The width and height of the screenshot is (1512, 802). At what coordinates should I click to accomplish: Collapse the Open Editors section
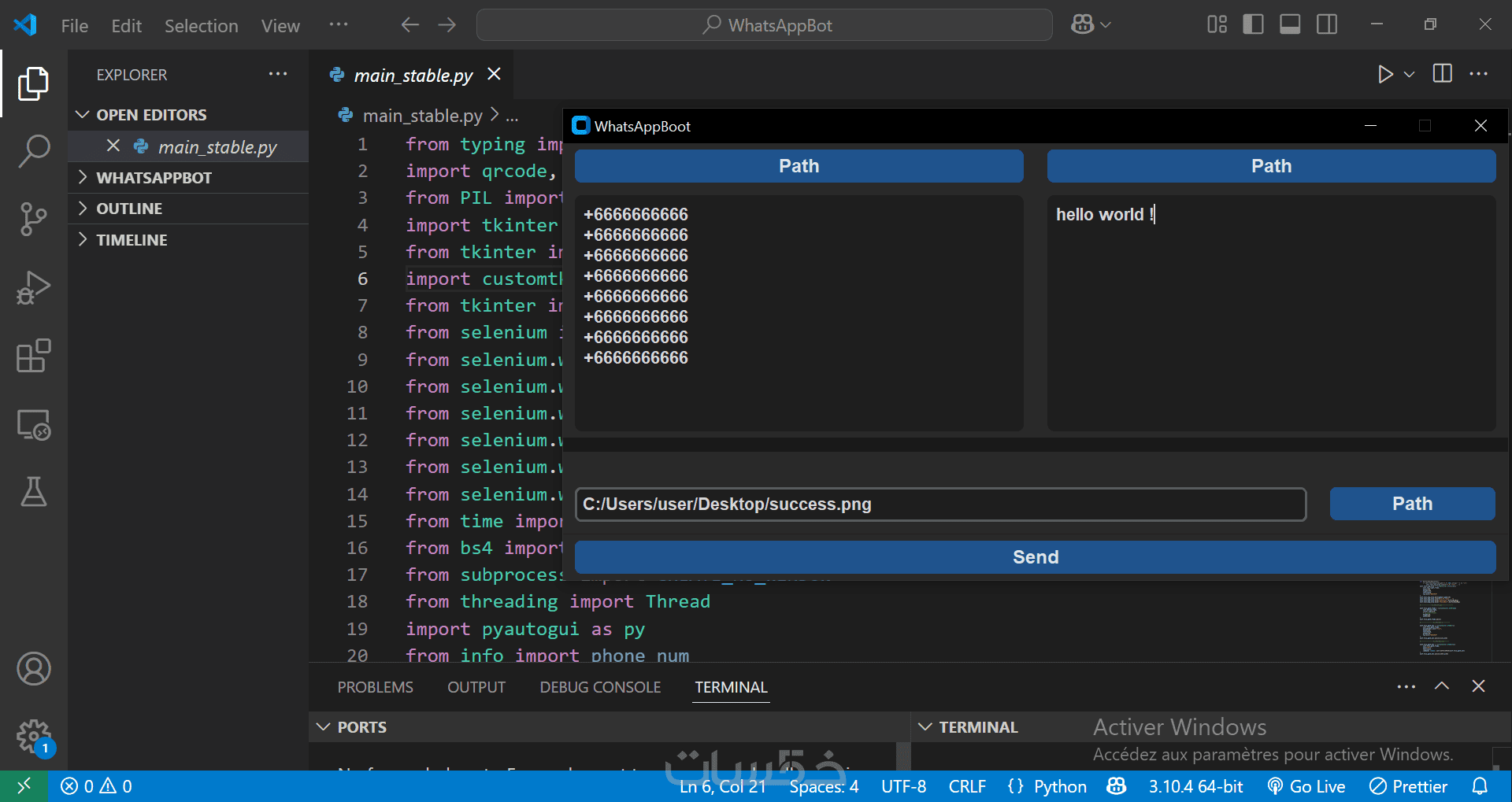[x=189, y=115]
